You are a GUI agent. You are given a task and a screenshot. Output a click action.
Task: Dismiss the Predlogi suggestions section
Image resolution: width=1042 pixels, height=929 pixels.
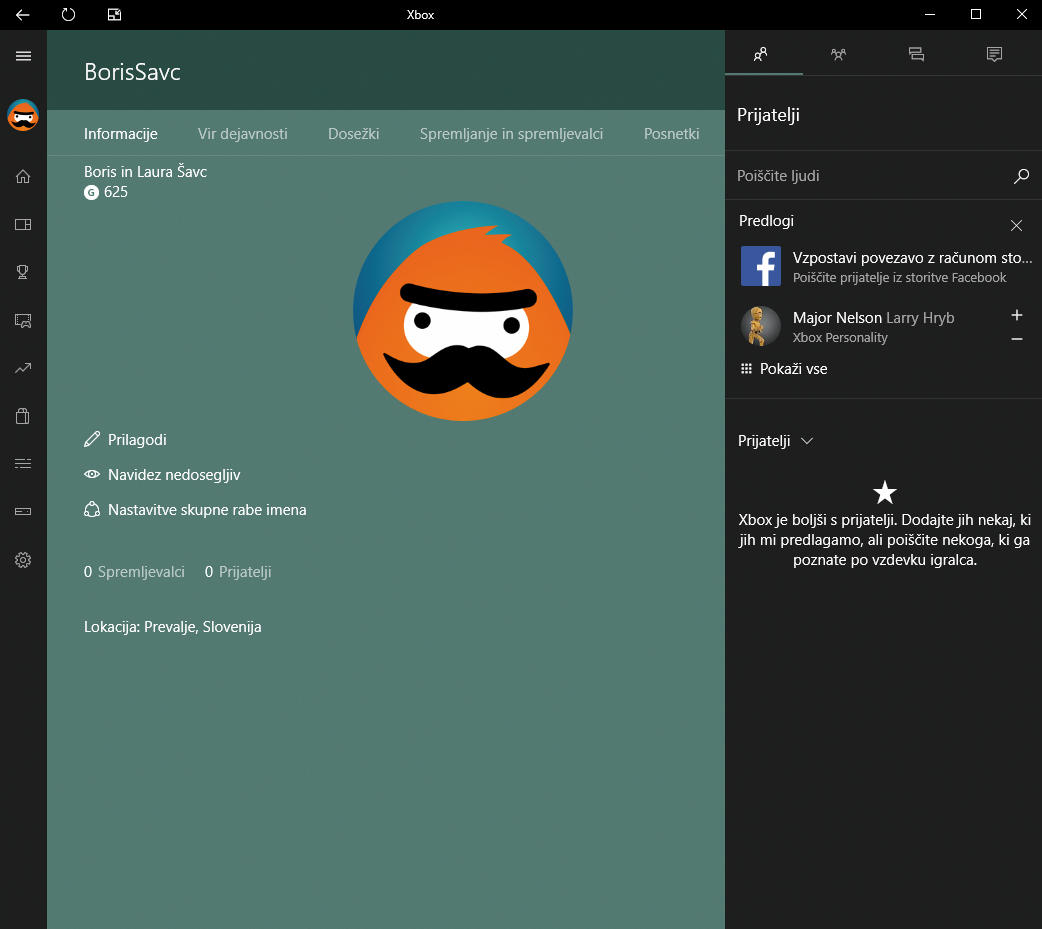click(x=1016, y=225)
